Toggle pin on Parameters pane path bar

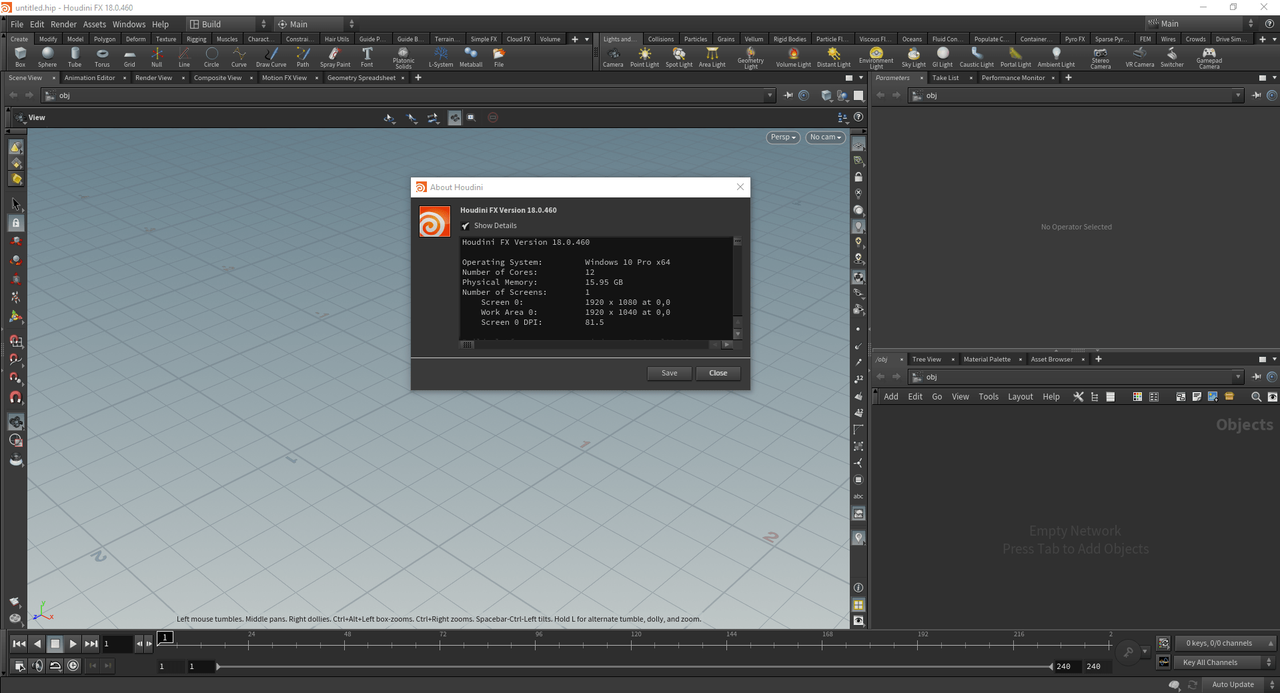[1257, 96]
